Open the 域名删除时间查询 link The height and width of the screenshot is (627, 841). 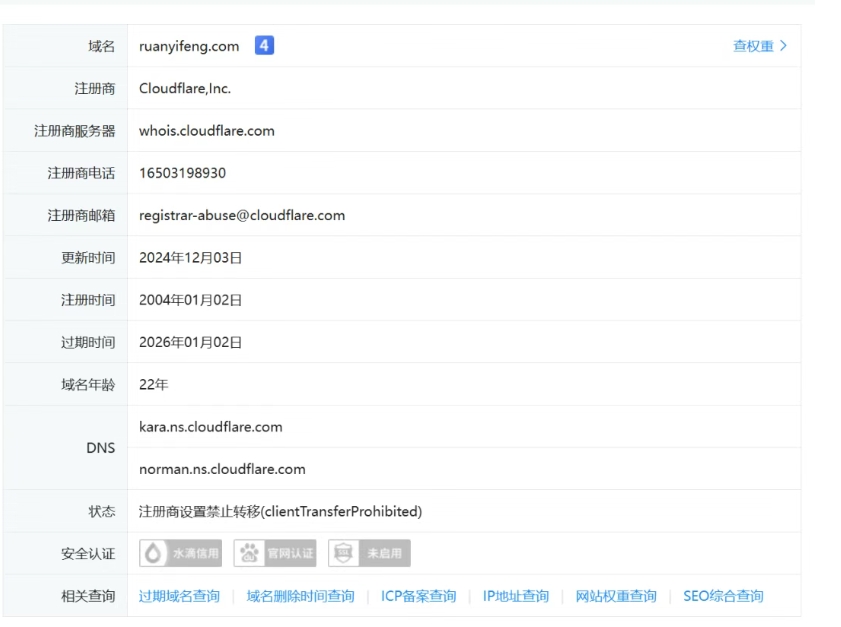300,596
